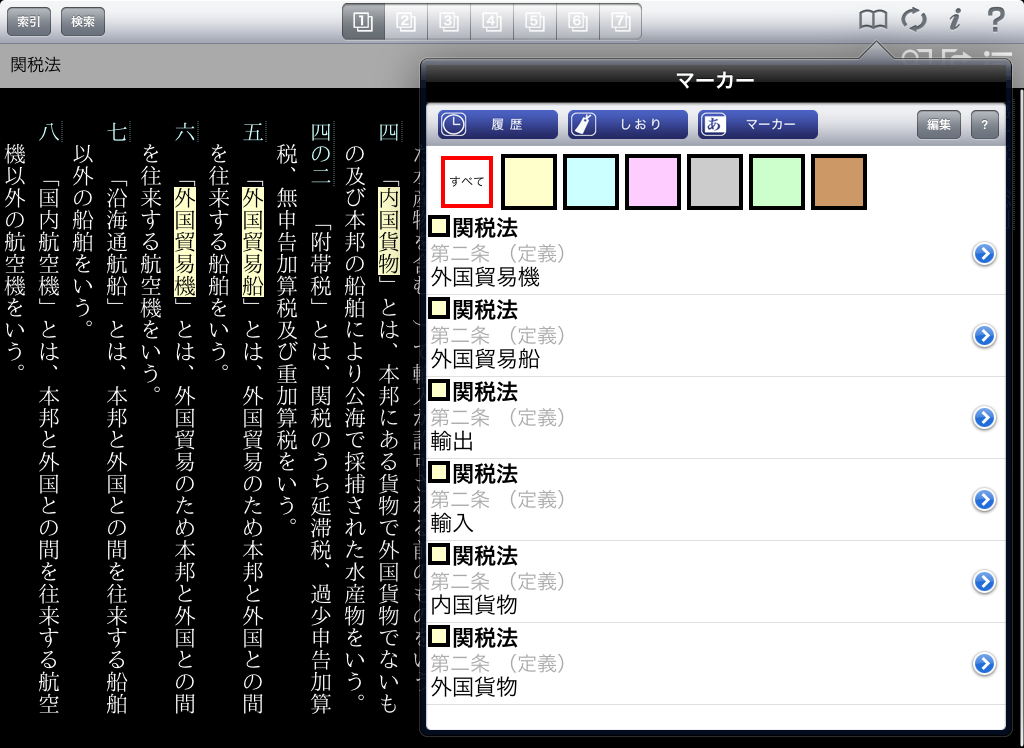Image resolution: width=1024 pixels, height=748 pixels.
Task: Open the 履歴 history tab
Action: coord(497,124)
